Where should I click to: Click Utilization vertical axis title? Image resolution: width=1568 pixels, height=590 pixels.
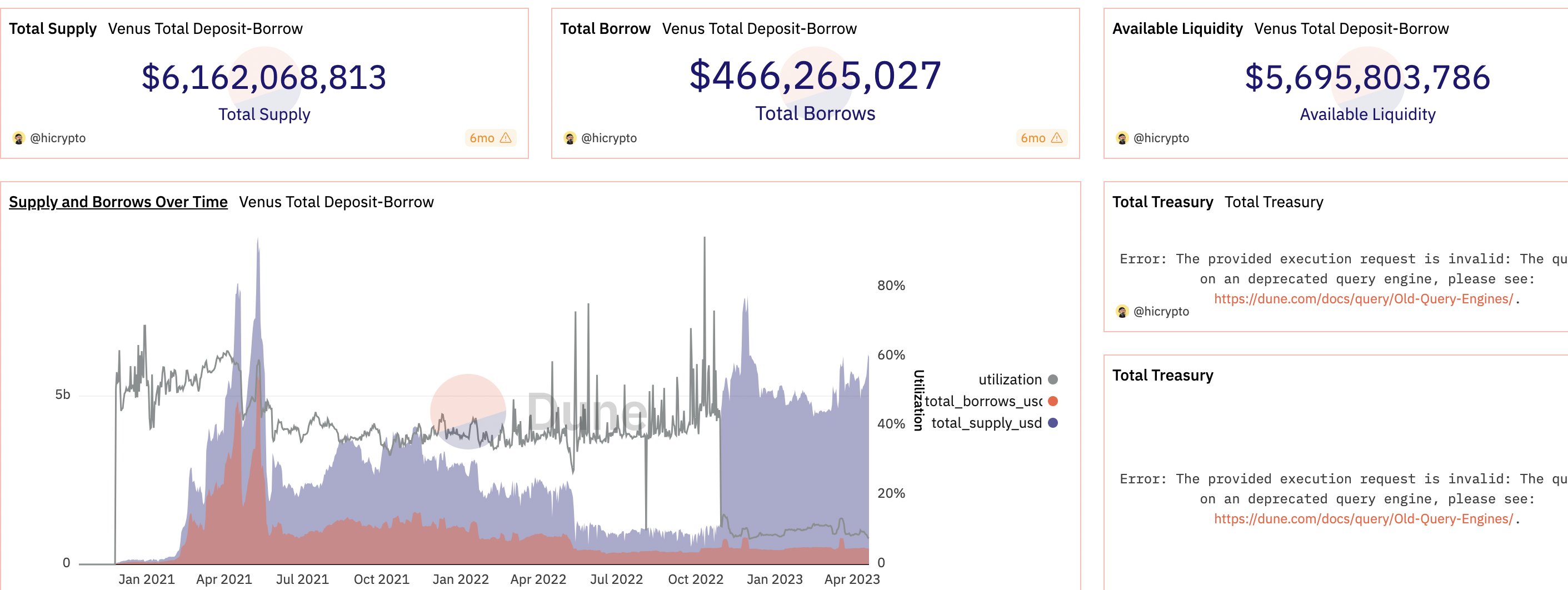(918, 400)
